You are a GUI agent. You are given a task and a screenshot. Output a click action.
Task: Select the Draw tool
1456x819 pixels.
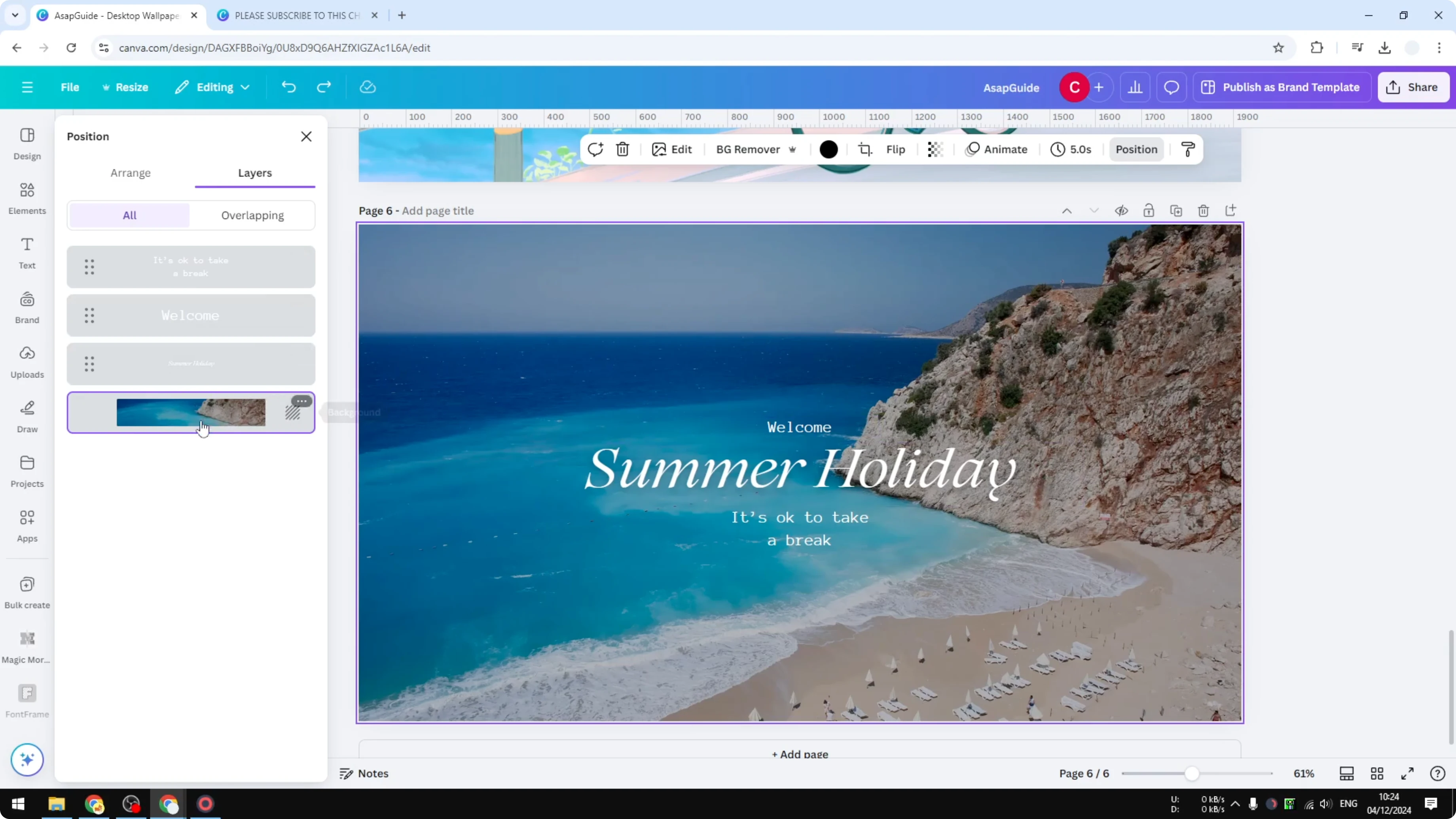tap(27, 417)
